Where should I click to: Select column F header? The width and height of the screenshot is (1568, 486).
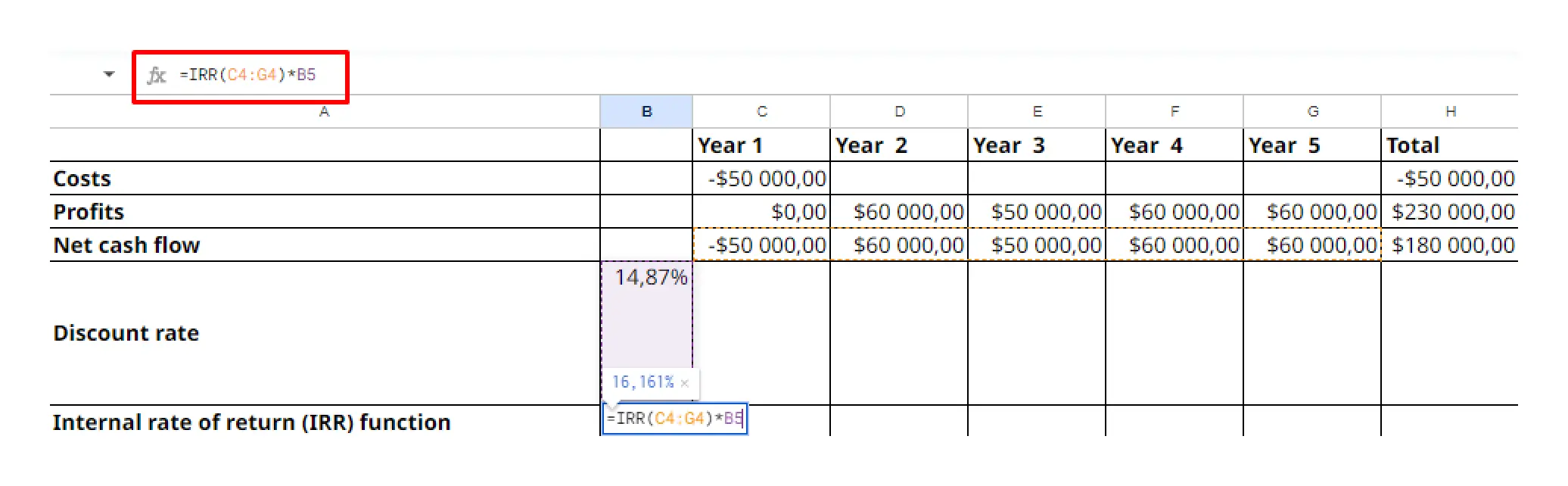coord(1174,111)
